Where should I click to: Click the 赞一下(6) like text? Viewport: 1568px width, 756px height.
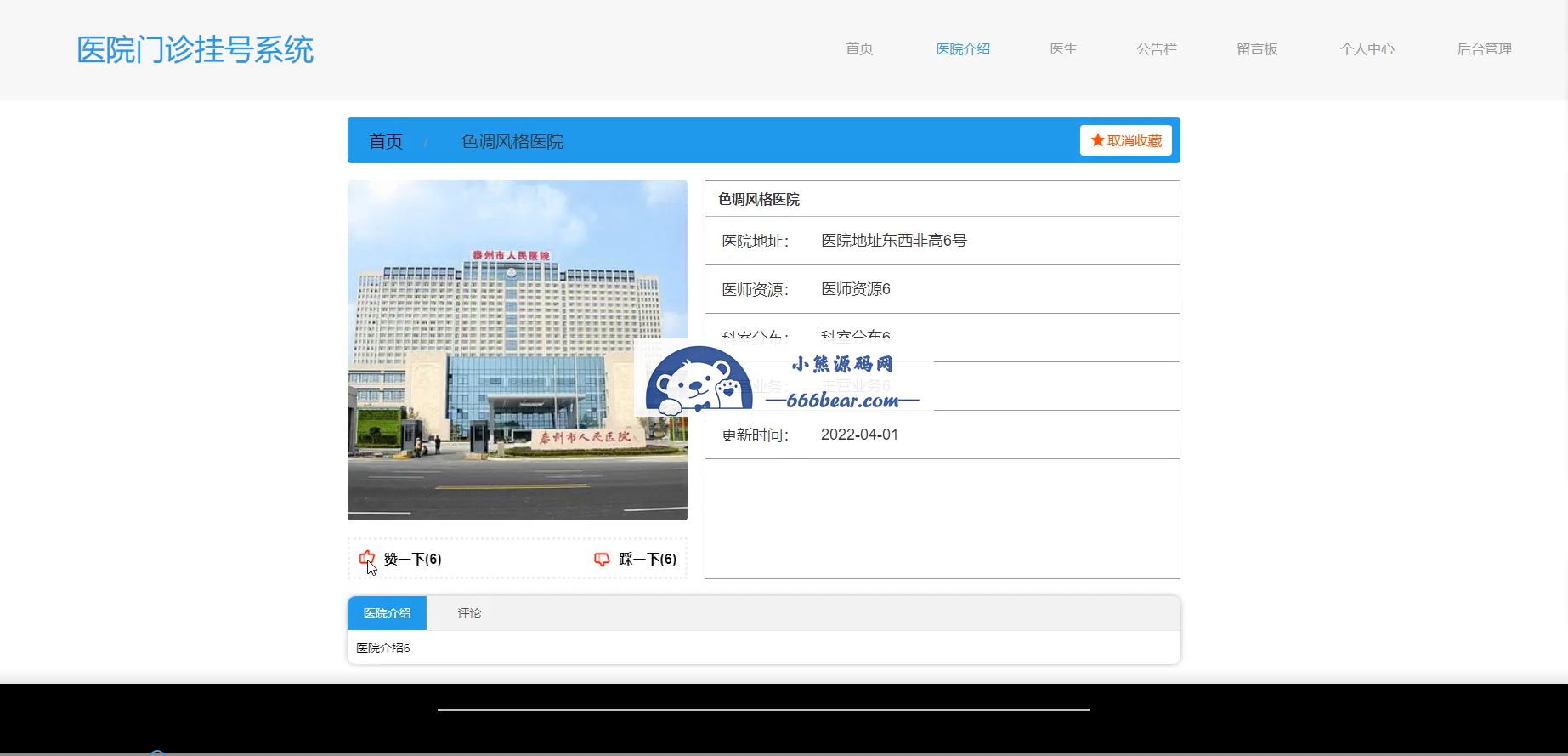click(412, 559)
